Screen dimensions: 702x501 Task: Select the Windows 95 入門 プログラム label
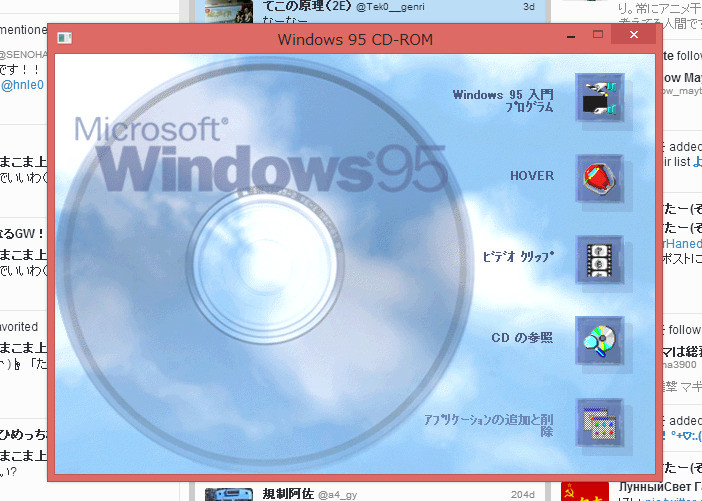pos(503,101)
